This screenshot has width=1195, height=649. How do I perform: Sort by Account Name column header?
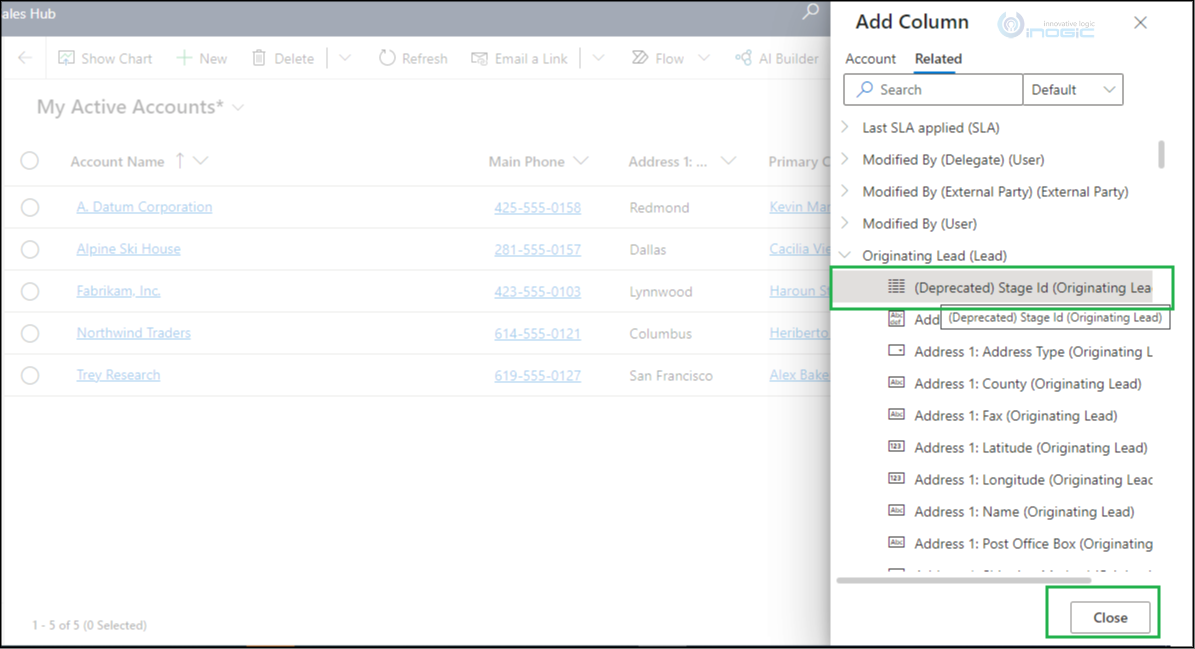(x=117, y=161)
